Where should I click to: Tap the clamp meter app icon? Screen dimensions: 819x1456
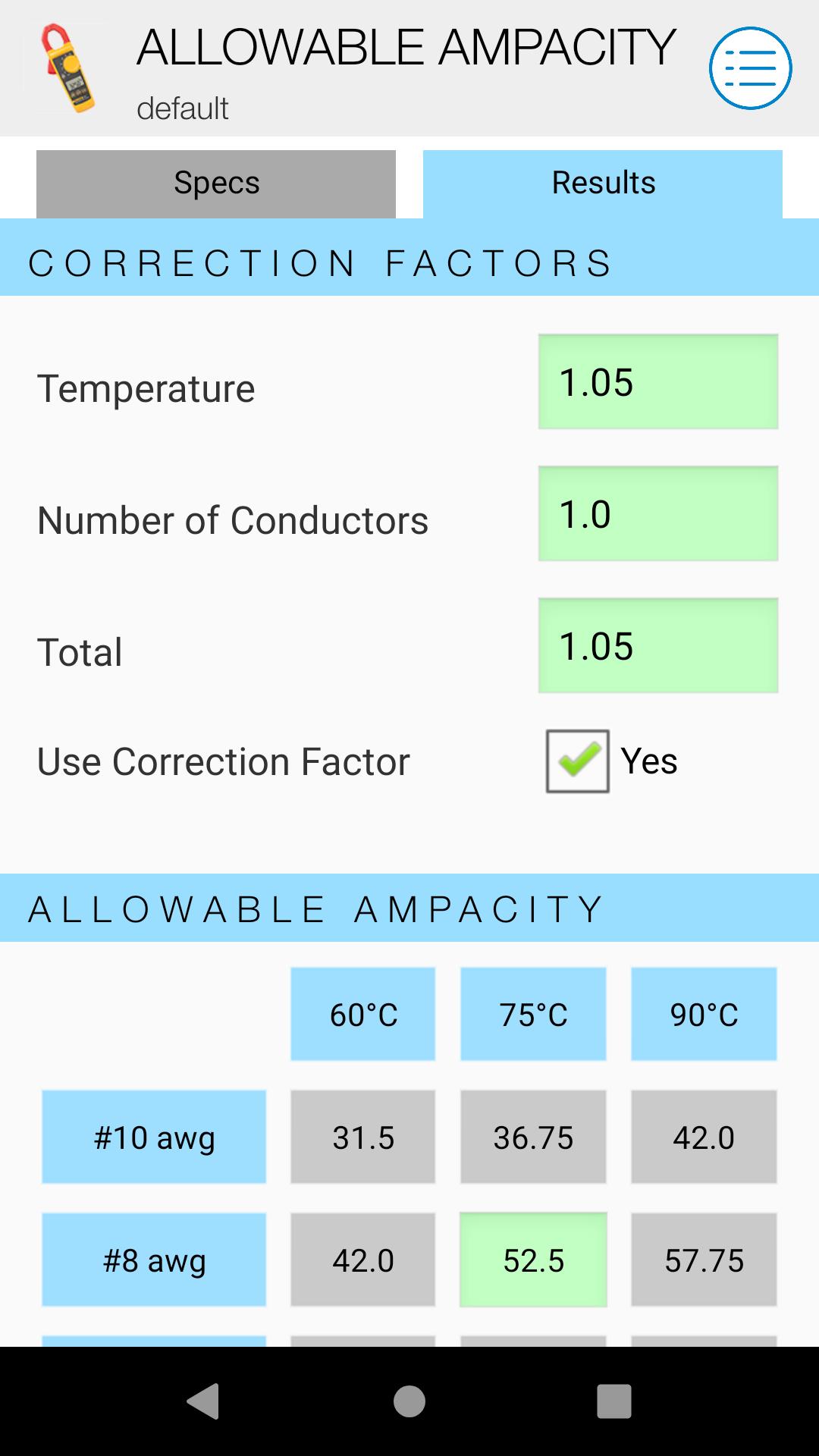pos(69,68)
